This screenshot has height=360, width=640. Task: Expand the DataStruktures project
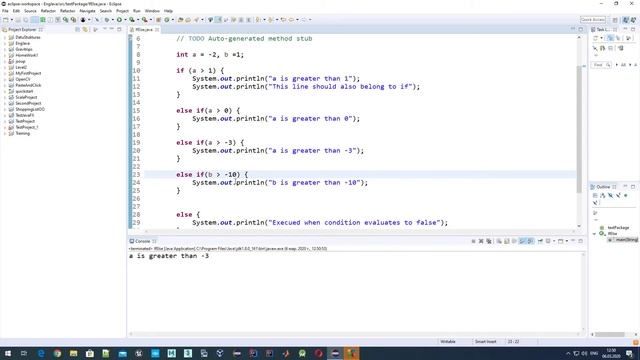point(5,37)
